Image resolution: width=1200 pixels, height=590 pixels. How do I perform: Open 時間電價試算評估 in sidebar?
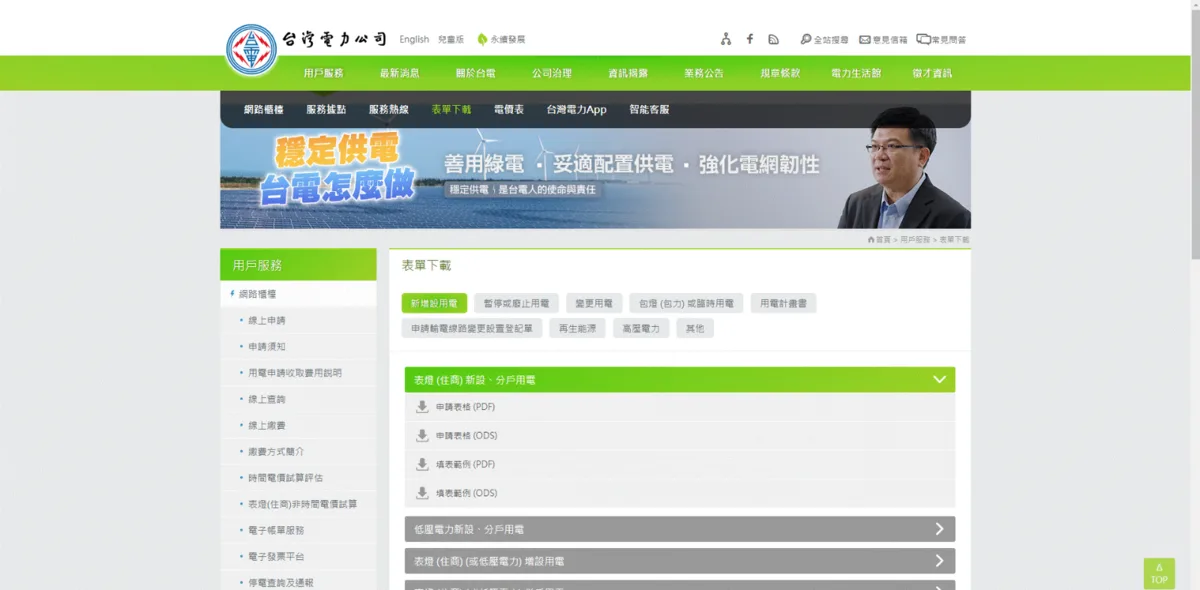285,478
